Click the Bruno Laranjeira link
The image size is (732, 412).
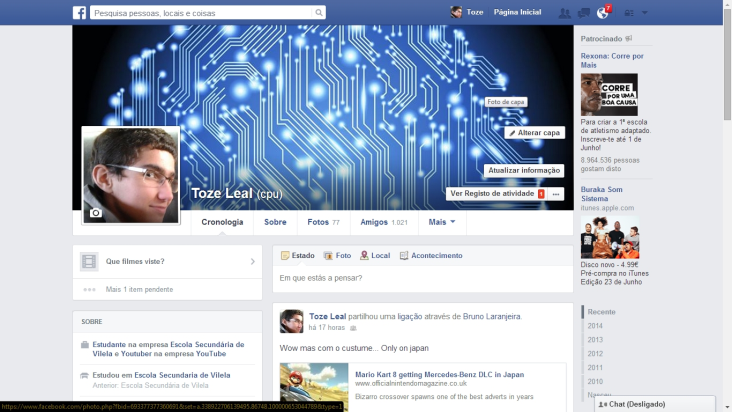(x=492, y=317)
